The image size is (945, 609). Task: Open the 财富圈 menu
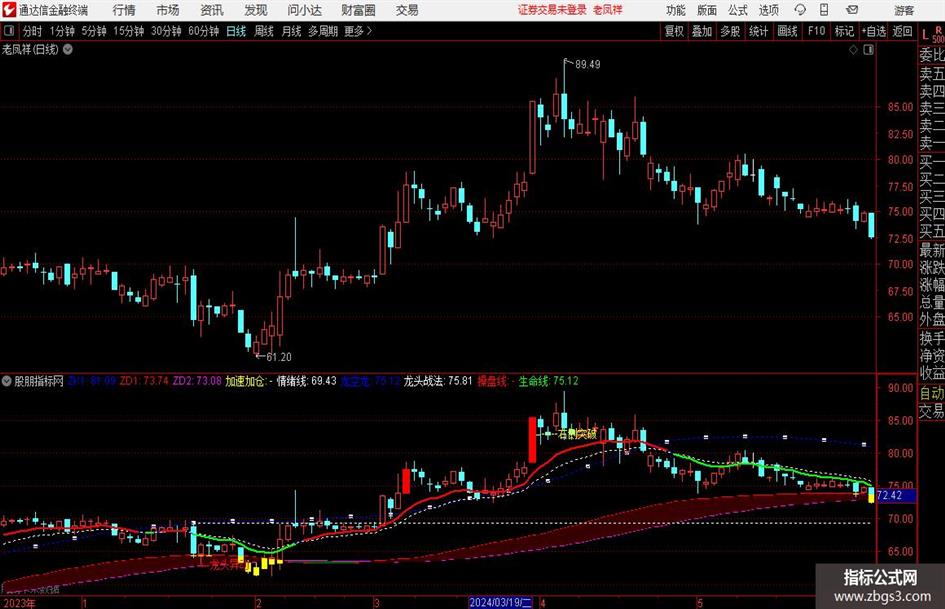click(x=358, y=10)
